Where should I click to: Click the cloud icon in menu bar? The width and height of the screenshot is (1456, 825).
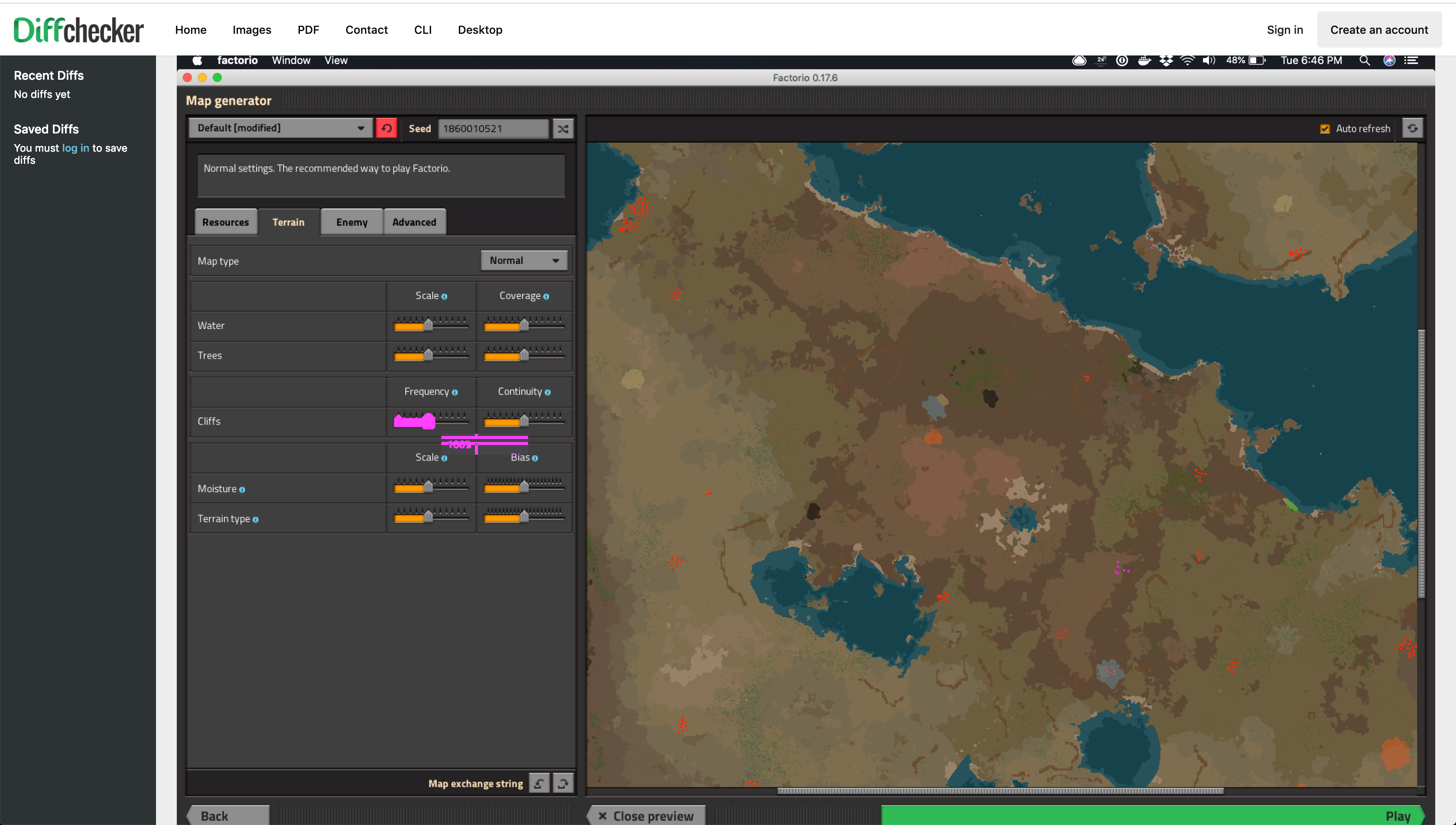pos(1079,61)
